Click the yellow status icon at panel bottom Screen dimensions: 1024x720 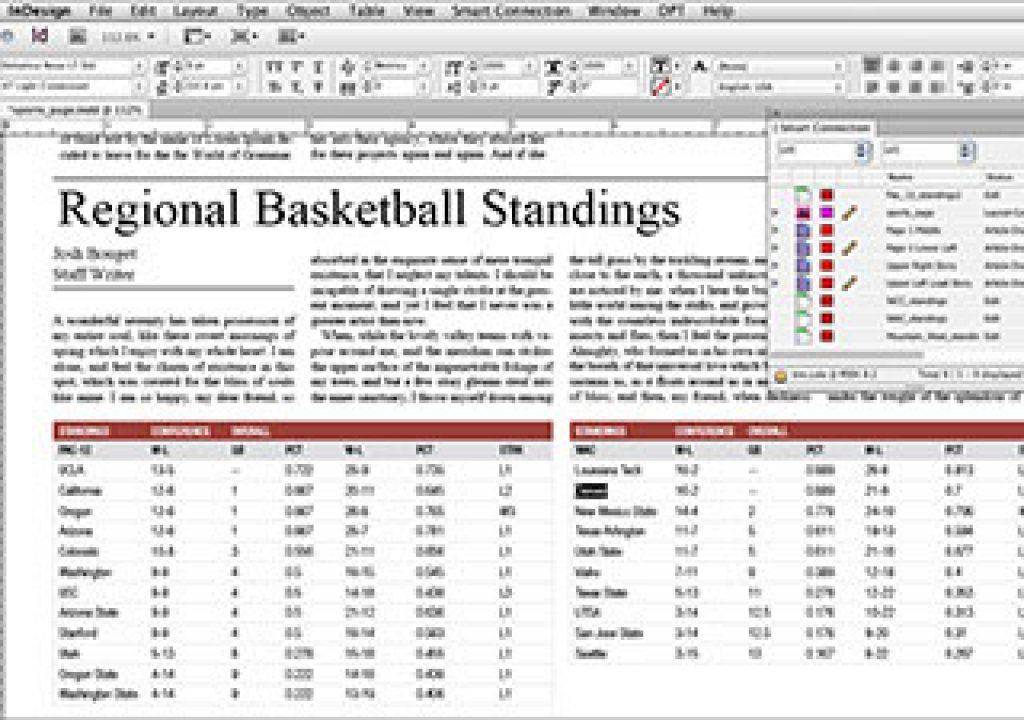coord(780,376)
